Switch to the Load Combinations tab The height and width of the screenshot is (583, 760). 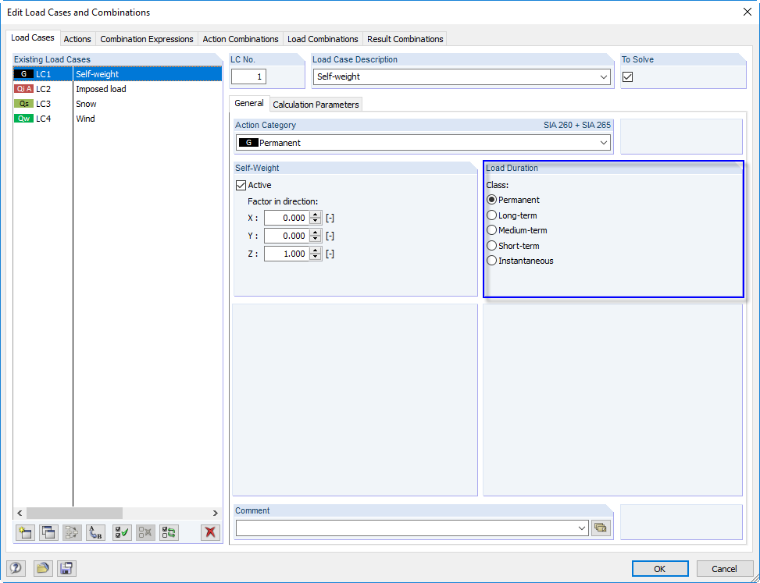click(322, 39)
